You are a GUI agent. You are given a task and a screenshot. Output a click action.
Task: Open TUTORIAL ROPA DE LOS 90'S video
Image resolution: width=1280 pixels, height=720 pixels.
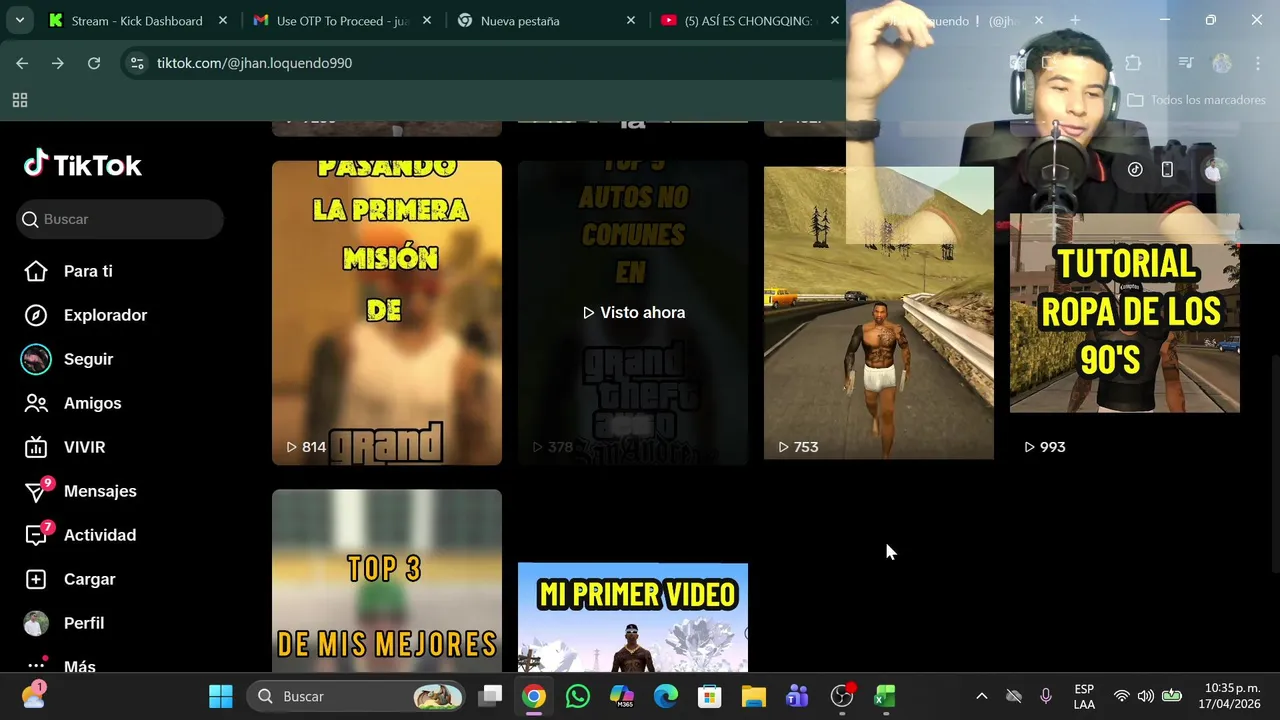[1125, 313]
